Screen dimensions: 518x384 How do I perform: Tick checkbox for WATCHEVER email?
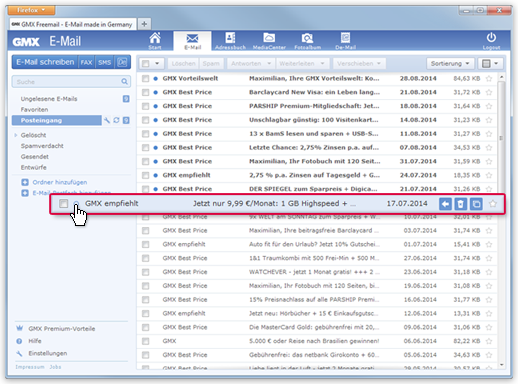click(145, 272)
